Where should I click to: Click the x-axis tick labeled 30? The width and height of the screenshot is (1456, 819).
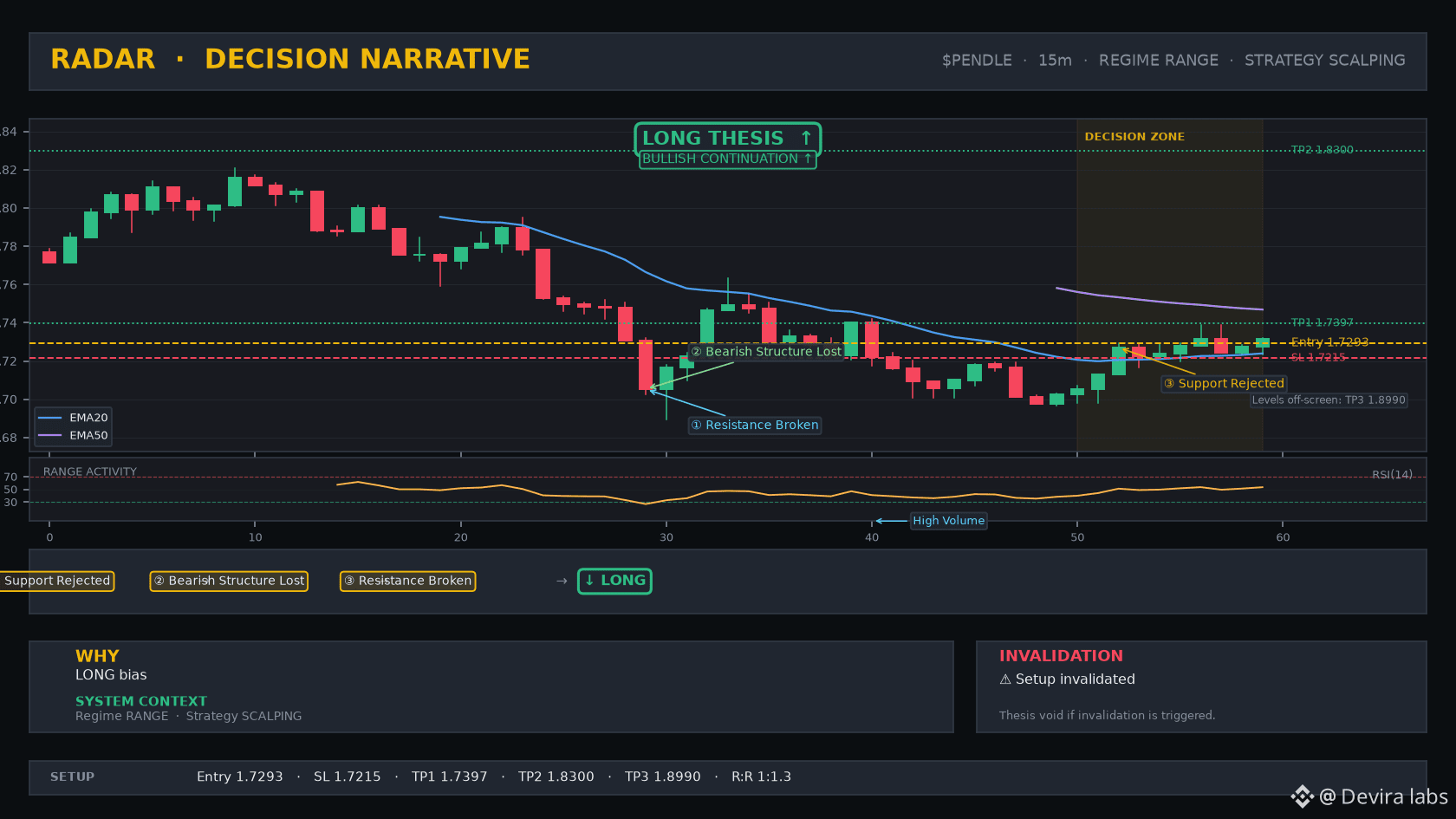point(666,537)
